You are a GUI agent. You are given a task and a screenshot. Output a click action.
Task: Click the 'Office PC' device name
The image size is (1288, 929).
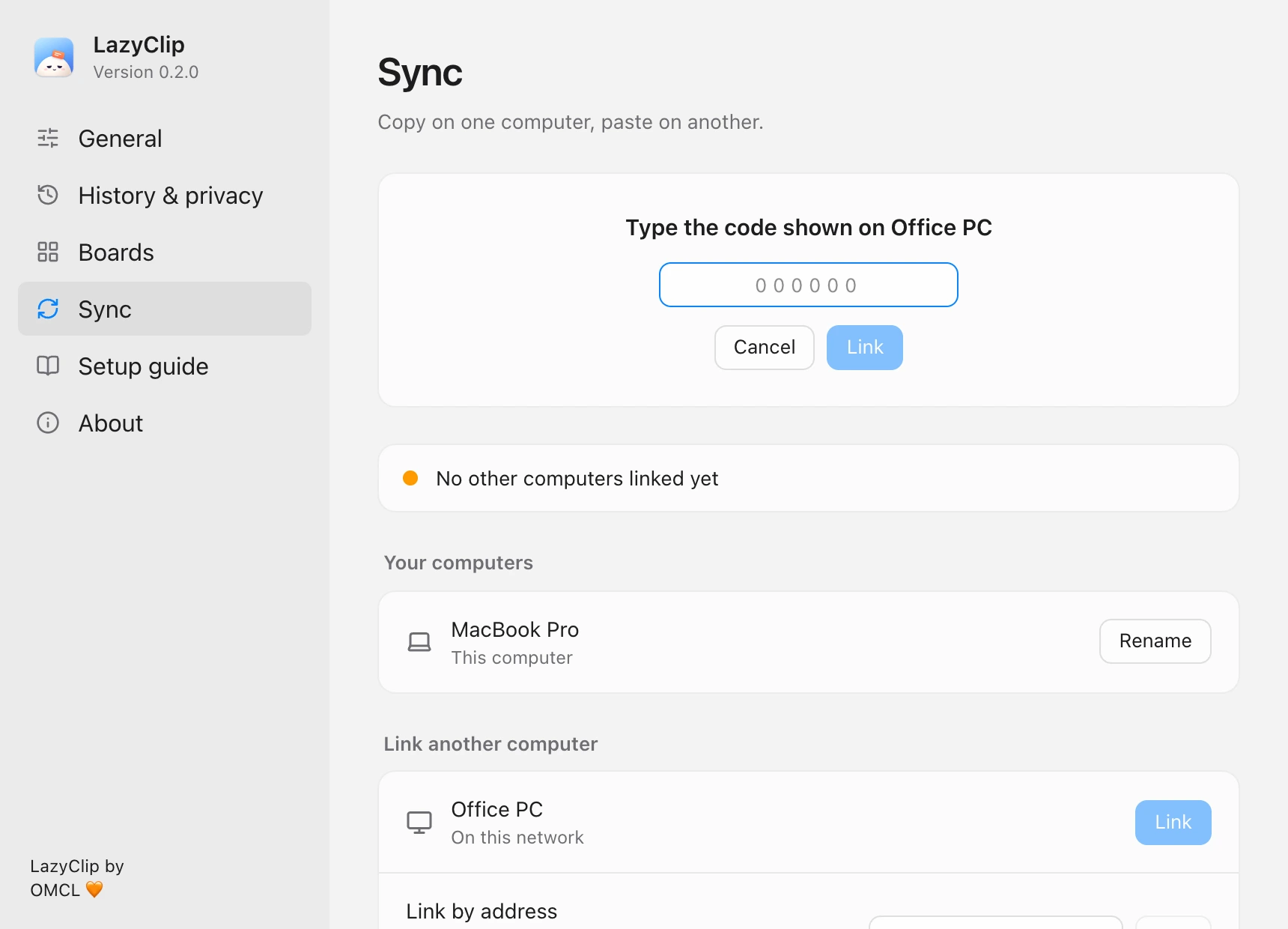tap(497, 809)
